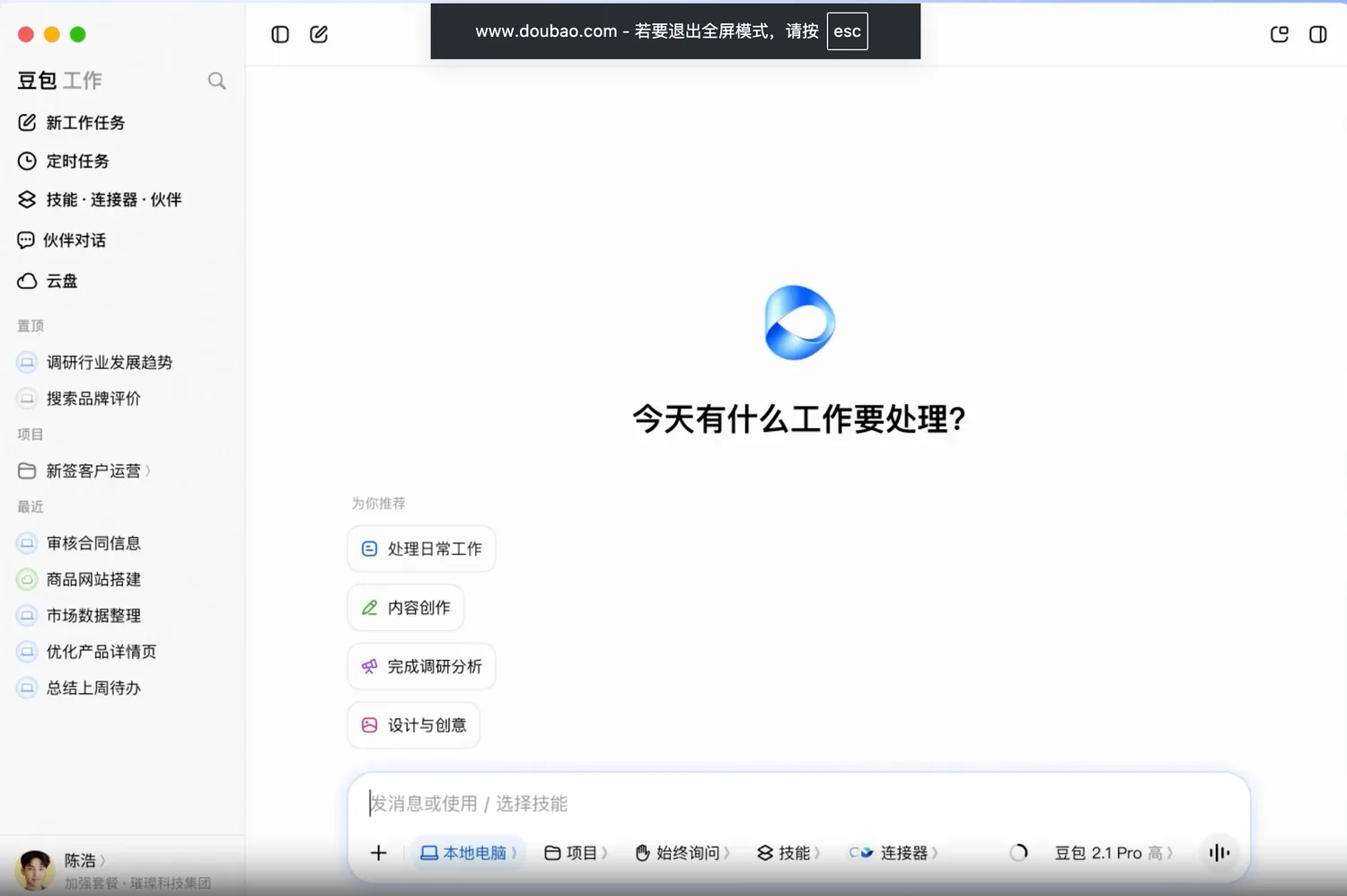This screenshot has height=896, width=1347.
Task: Click the loading circle icon by model name
Action: [x=1018, y=853]
